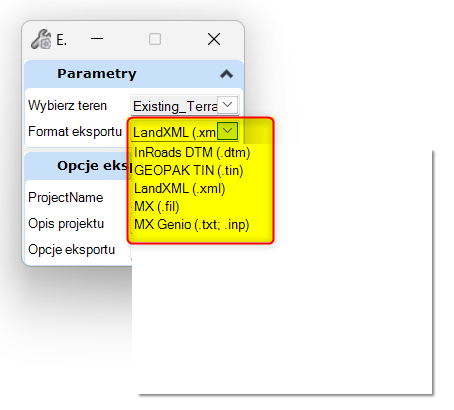Close the Format eksportu dropdown arrow

227,131
